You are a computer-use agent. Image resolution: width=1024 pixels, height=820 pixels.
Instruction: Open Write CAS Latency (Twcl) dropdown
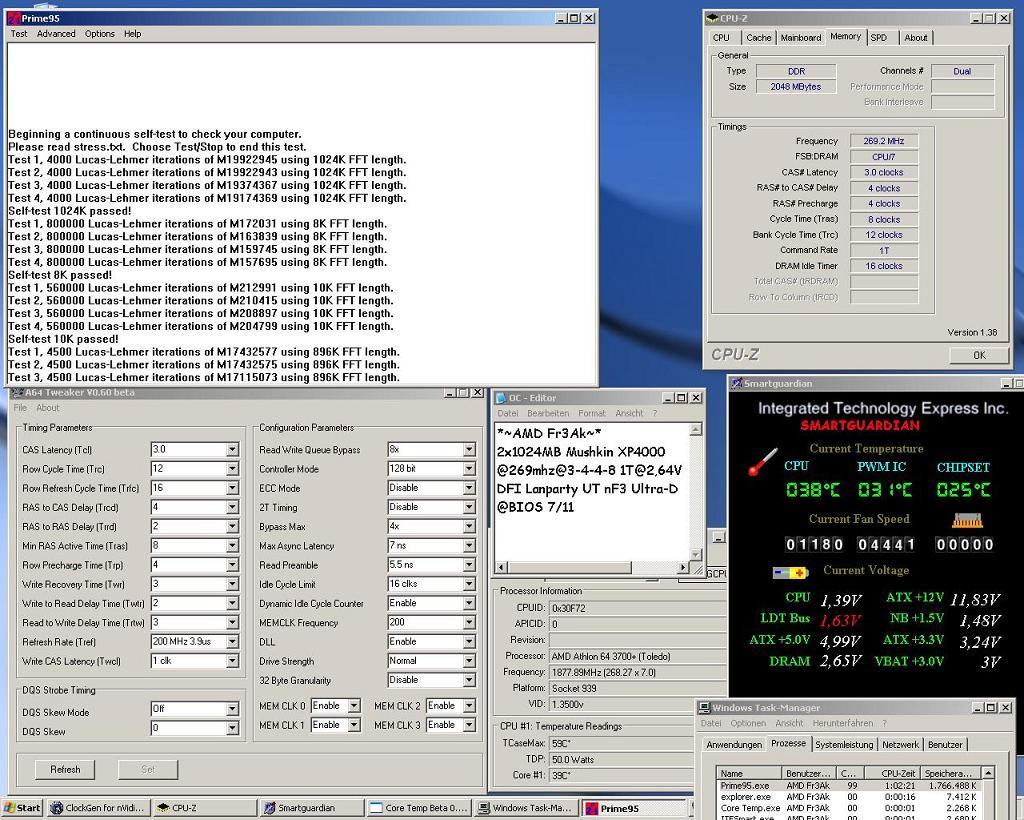(x=232, y=661)
